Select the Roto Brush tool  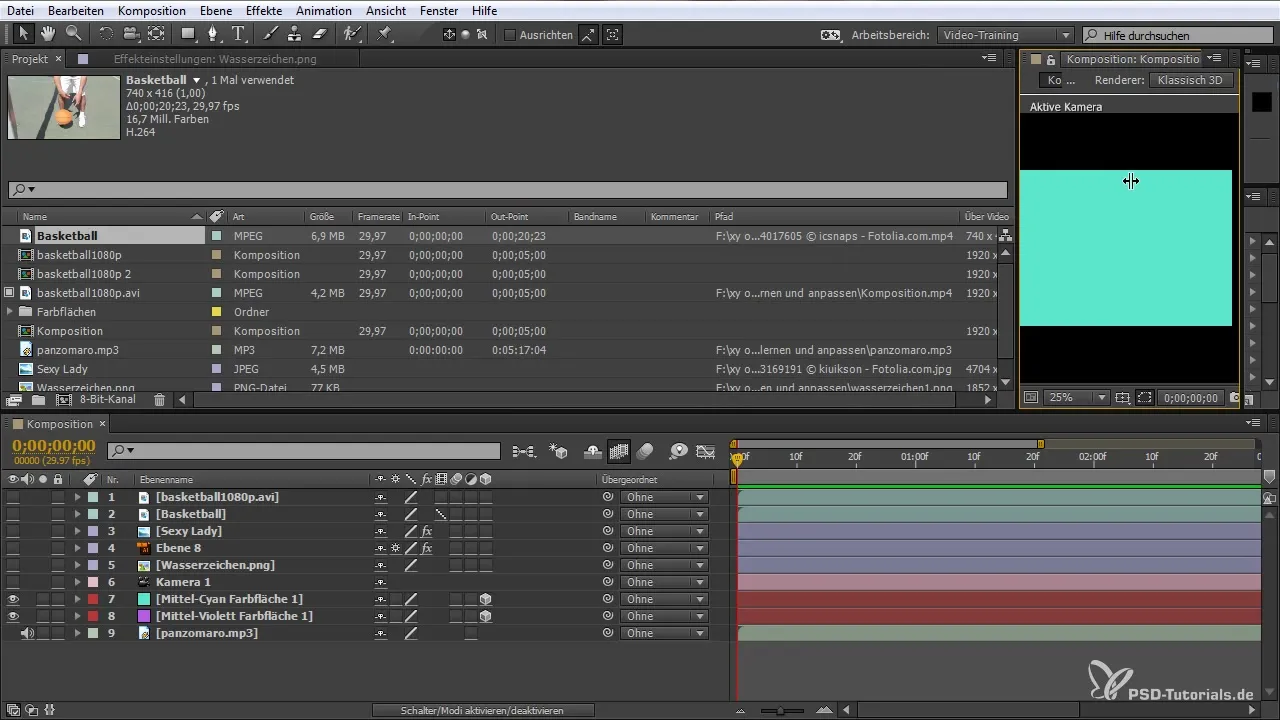tap(351, 34)
